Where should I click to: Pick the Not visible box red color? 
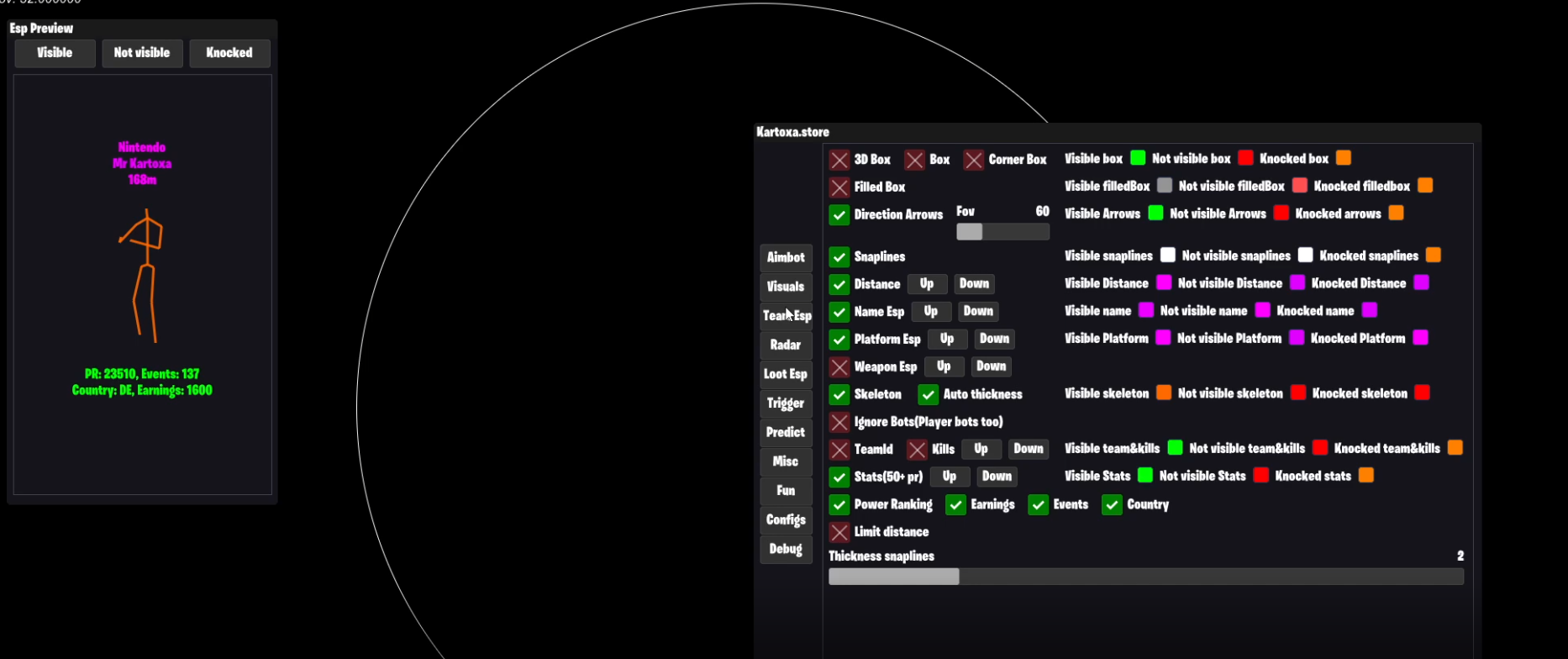pos(1245,157)
